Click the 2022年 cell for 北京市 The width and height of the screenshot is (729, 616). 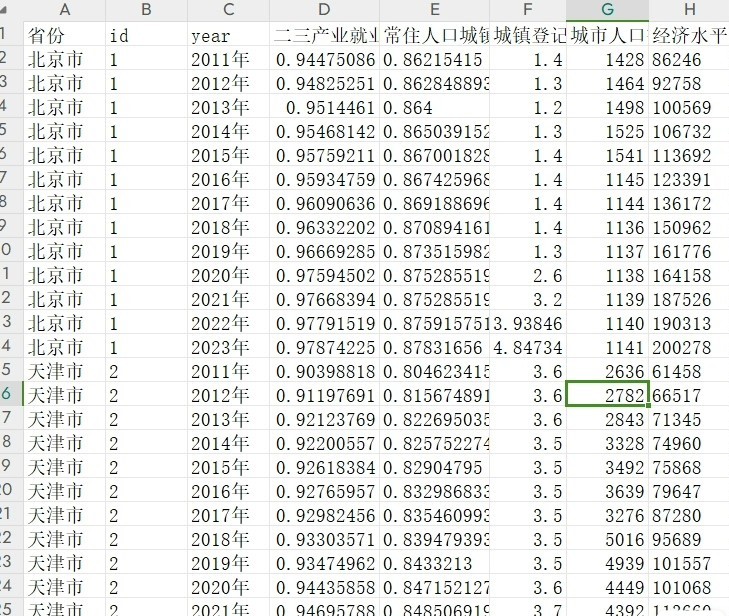228,324
